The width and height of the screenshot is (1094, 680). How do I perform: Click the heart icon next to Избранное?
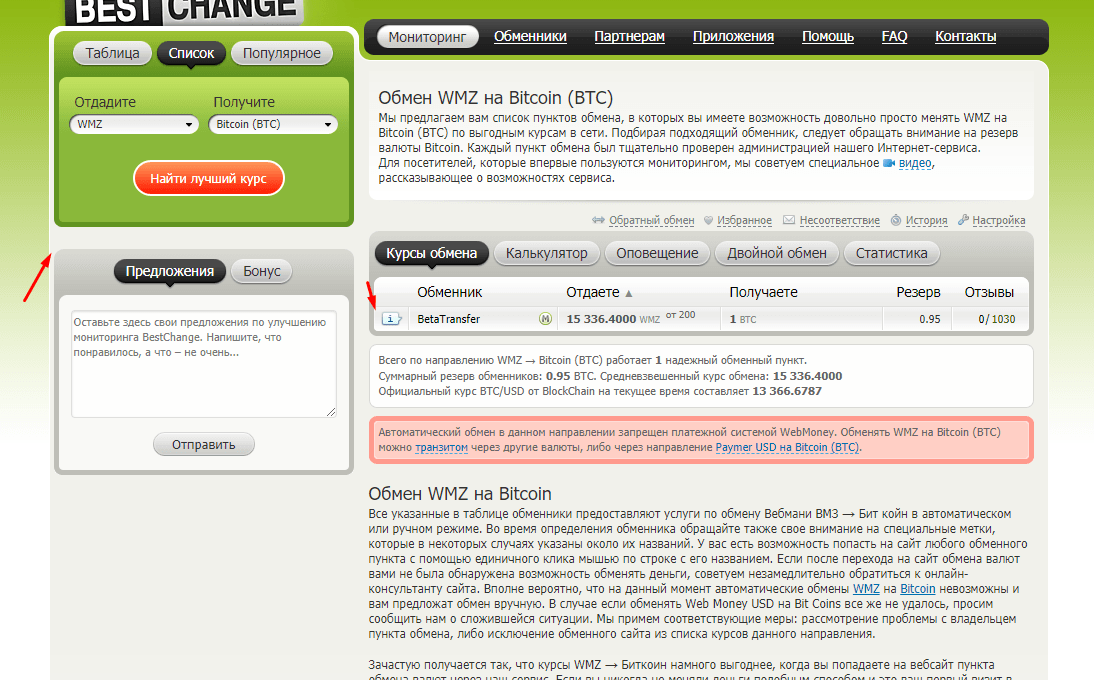tap(708, 221)
